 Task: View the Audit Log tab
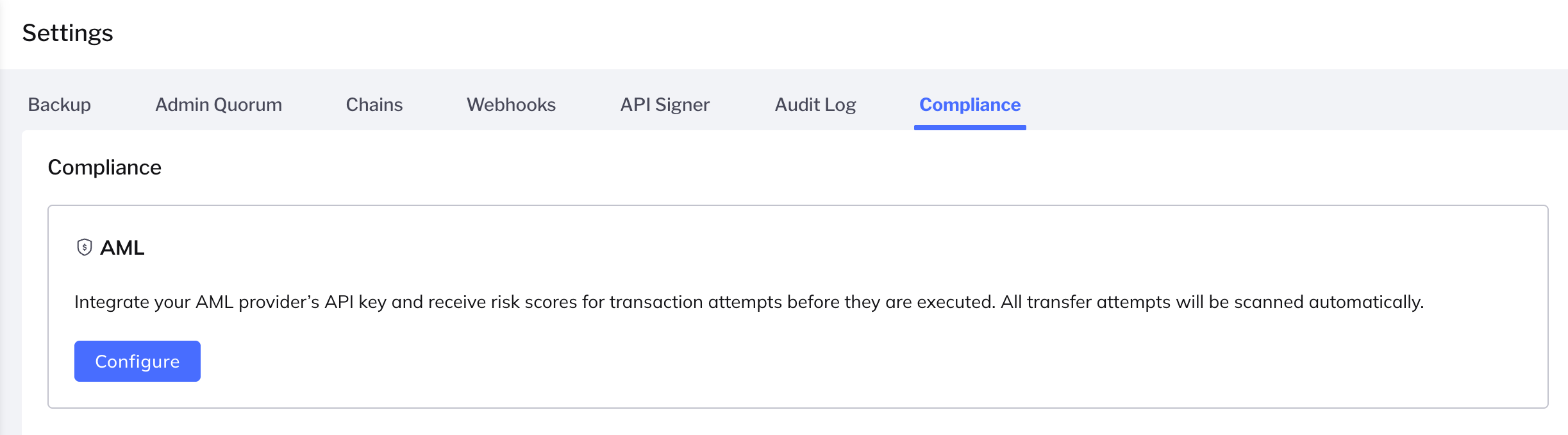click(815, 105)
